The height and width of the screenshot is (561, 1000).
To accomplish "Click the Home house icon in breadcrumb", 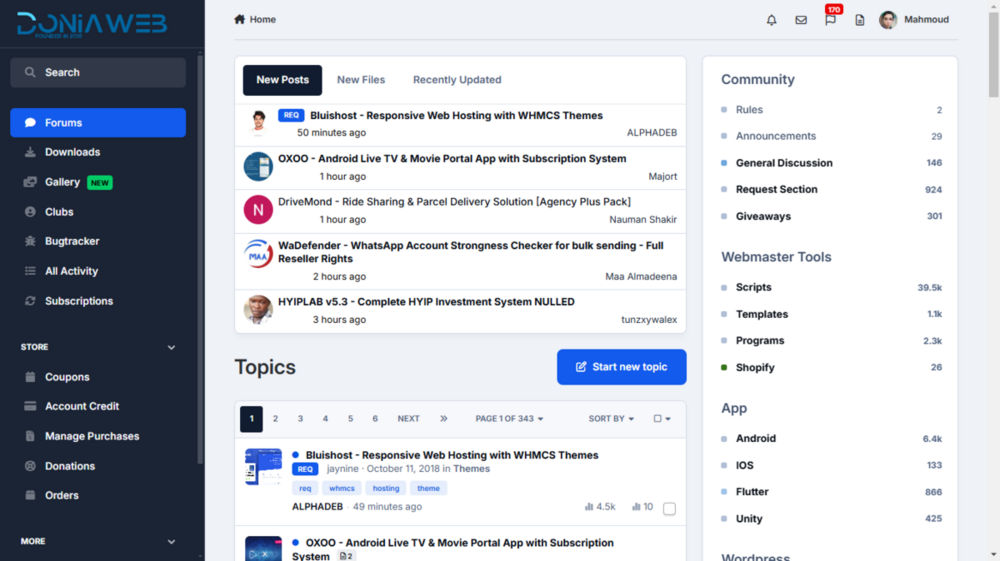I will 239,19.
